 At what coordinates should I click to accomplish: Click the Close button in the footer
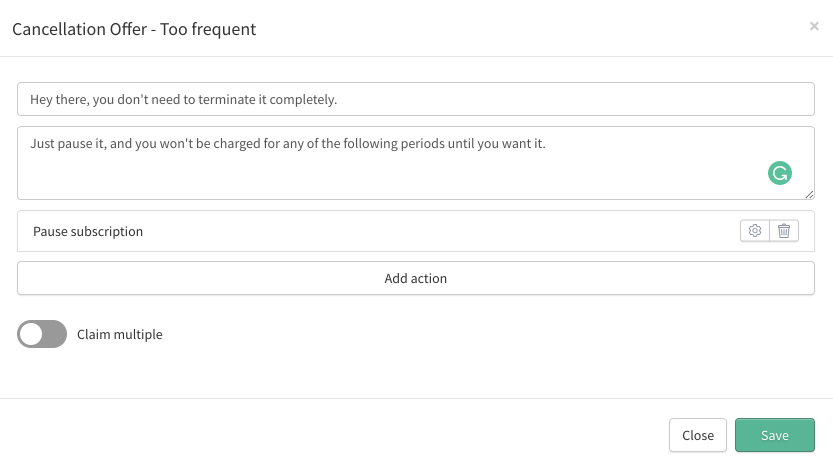pyautogui.click(x=698, y=435)
